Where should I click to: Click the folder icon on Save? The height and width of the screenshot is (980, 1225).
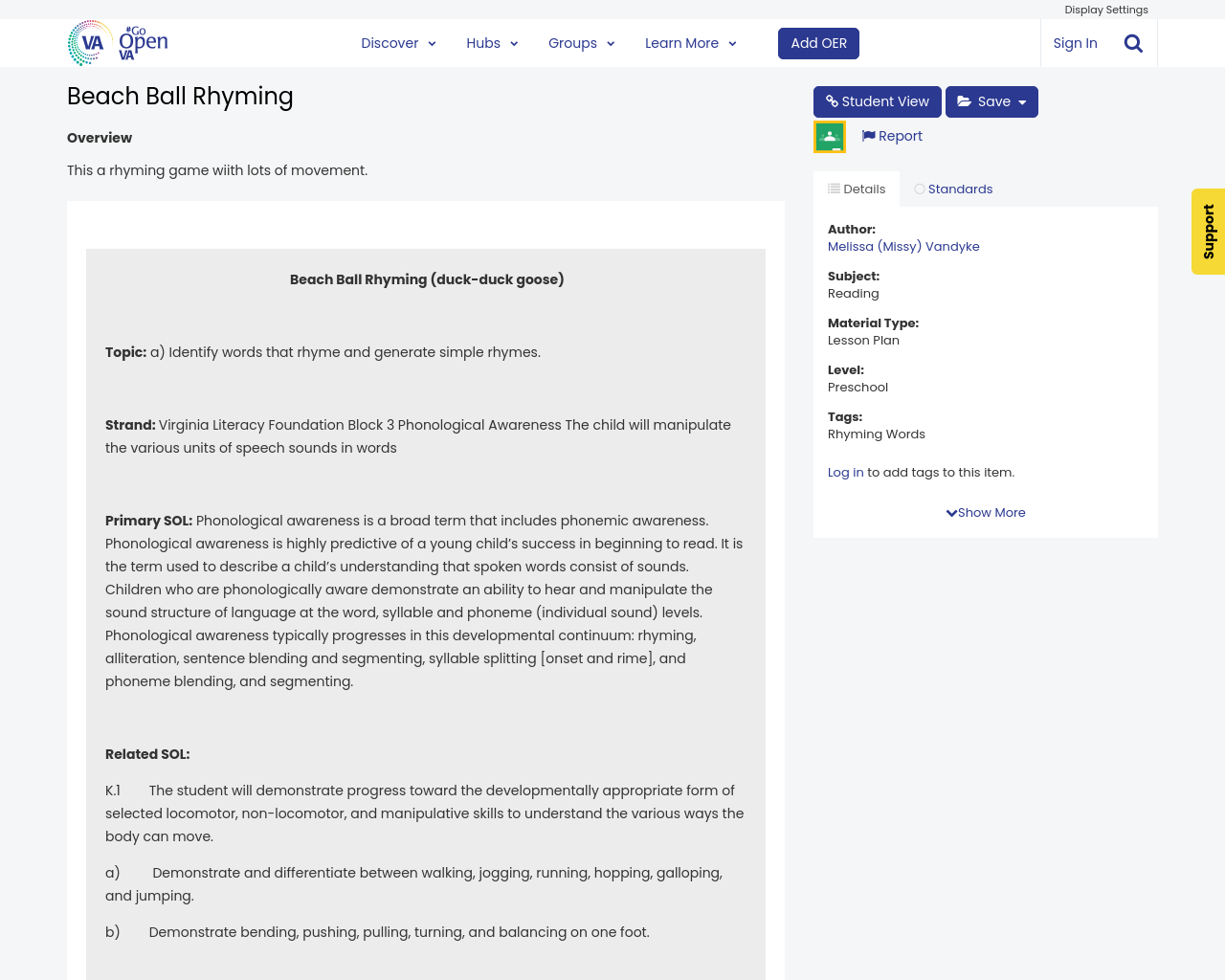coord(965,101)
